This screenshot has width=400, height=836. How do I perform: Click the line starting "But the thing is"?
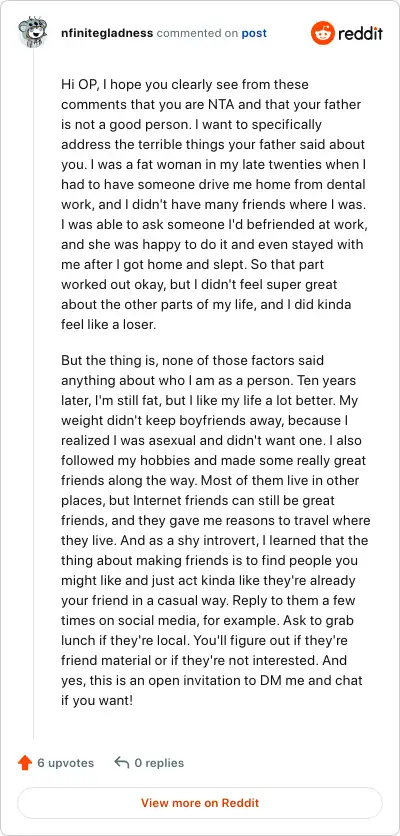[193, 361]
